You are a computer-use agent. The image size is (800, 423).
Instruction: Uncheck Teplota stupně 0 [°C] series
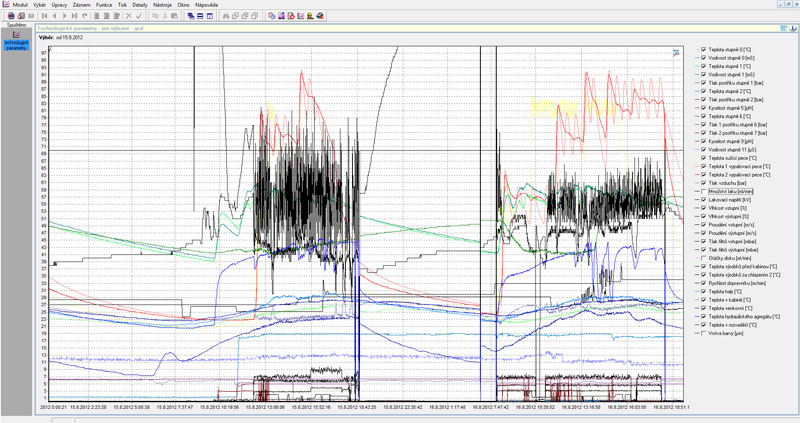pyautogui.click(x=703, y=50)
